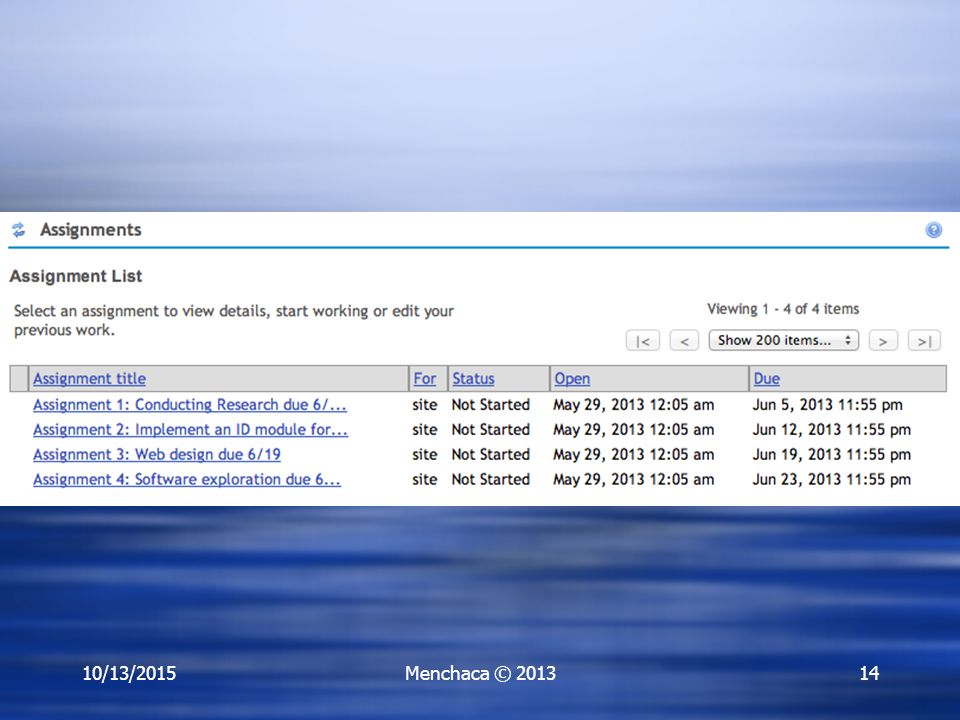
Task: Go to last page of items
Action: 924,340
